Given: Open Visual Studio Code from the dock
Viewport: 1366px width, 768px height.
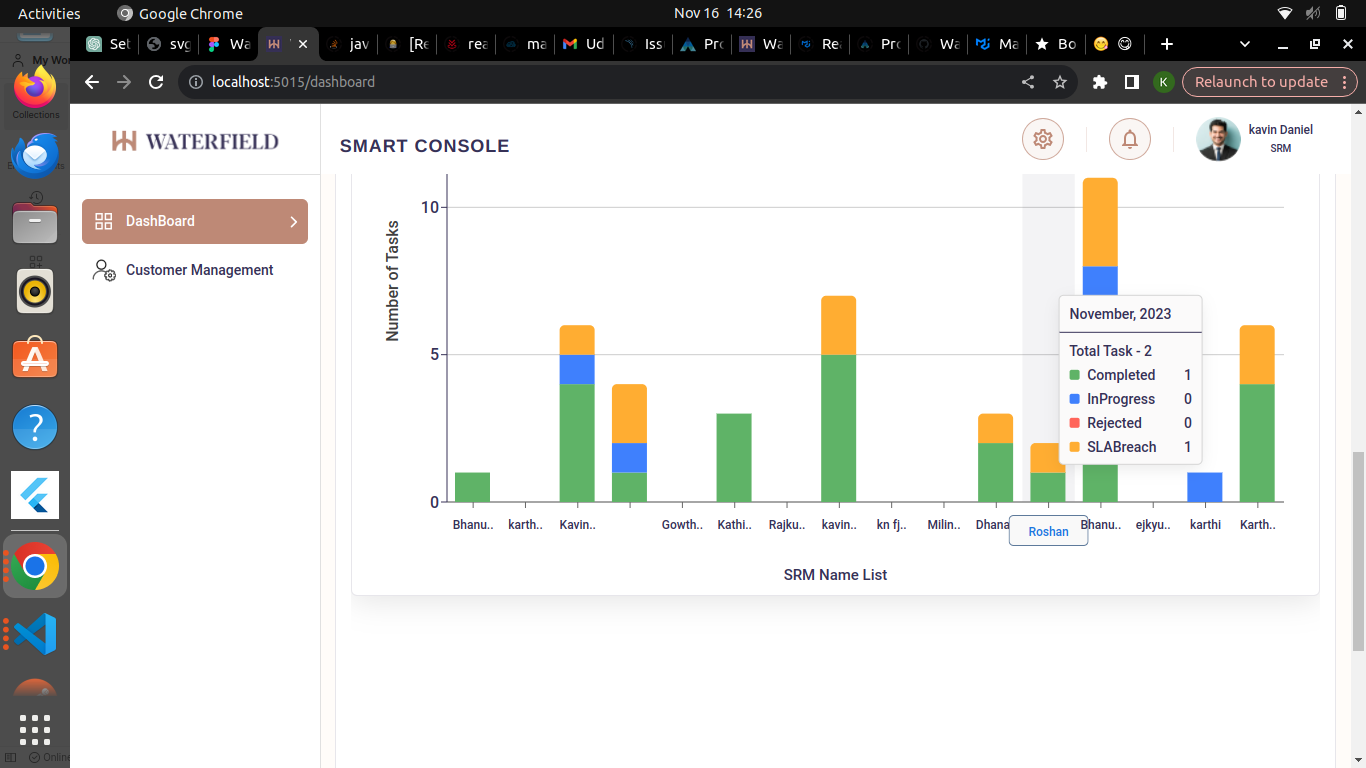Looking at the screenshot, I should coord(35,631).
